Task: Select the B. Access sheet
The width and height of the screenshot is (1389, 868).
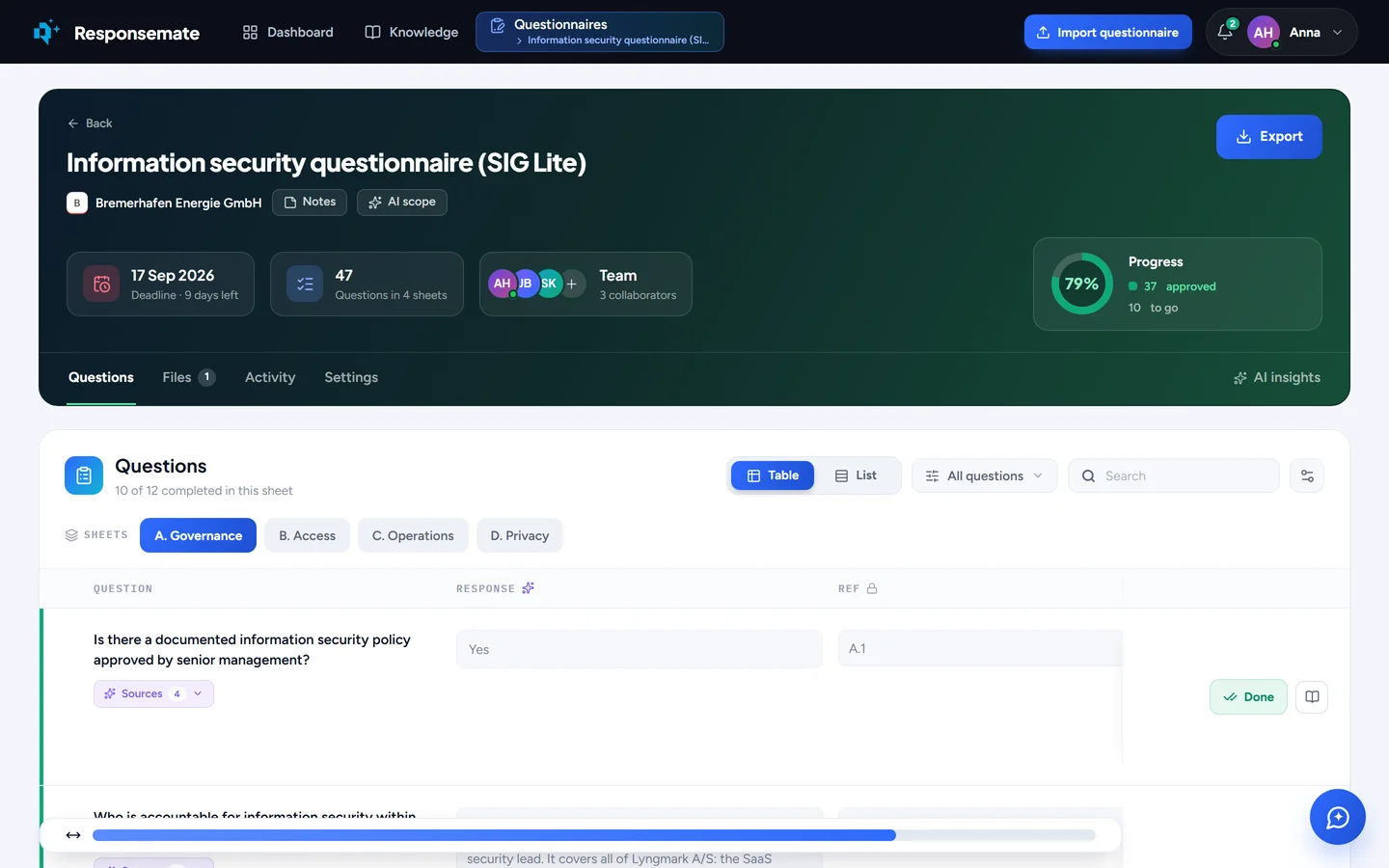Action: coord(308,535)
